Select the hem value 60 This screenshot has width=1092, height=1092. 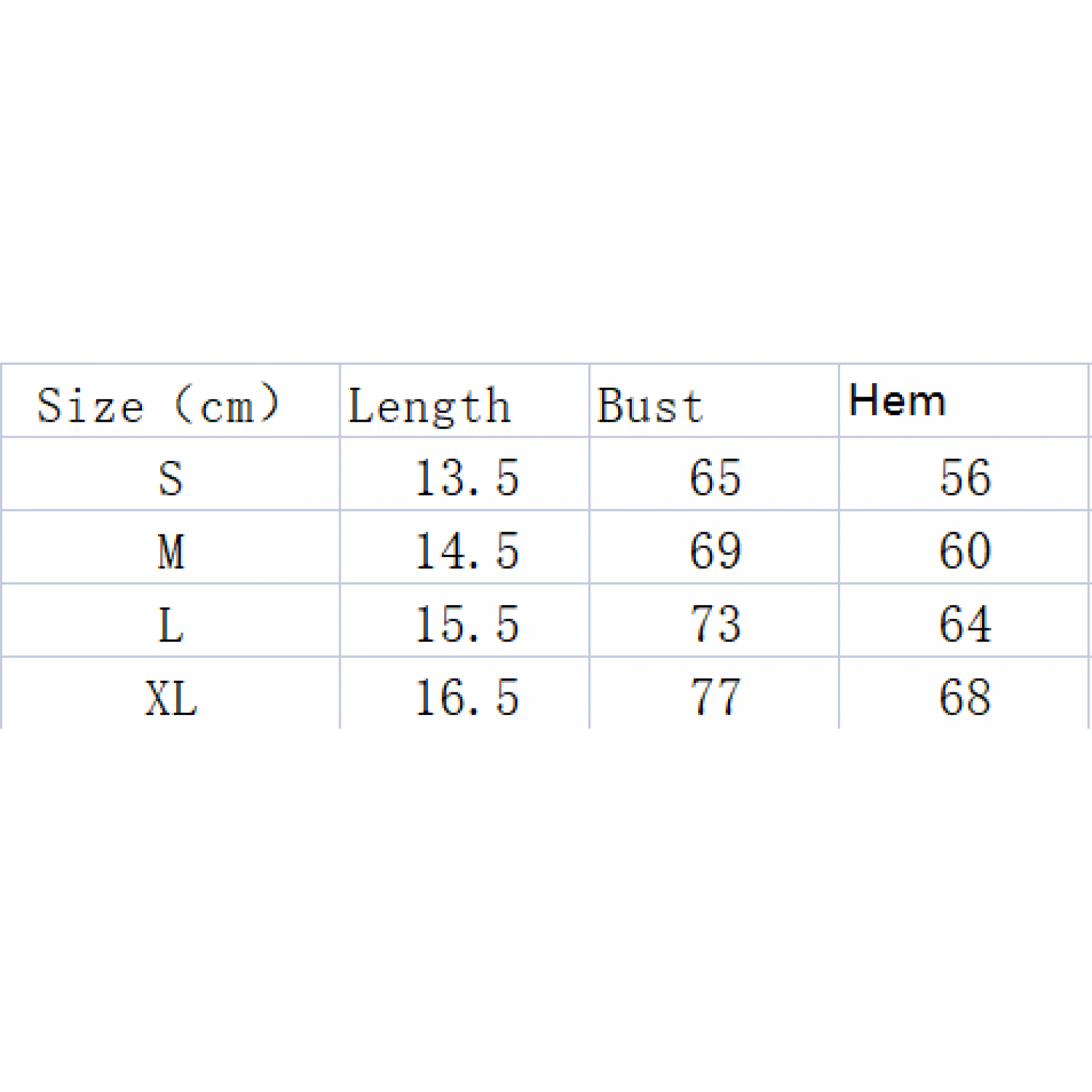coord(965,551)
